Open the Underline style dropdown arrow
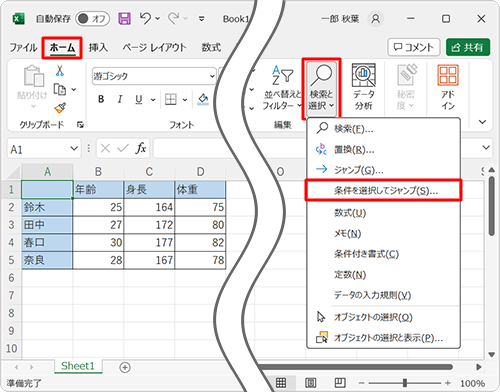This screenshot has height=392, width=500. tap(153, 100)
